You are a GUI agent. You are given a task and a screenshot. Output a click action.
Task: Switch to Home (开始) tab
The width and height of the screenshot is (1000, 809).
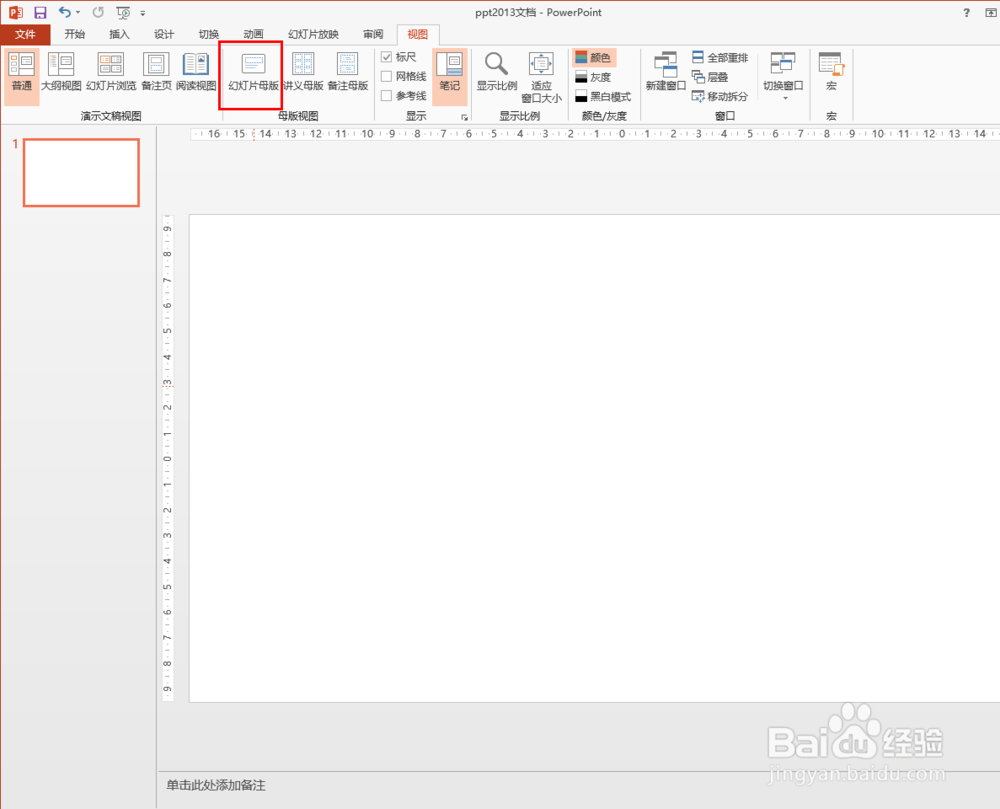pyautogui.click(x=75, y=34)
